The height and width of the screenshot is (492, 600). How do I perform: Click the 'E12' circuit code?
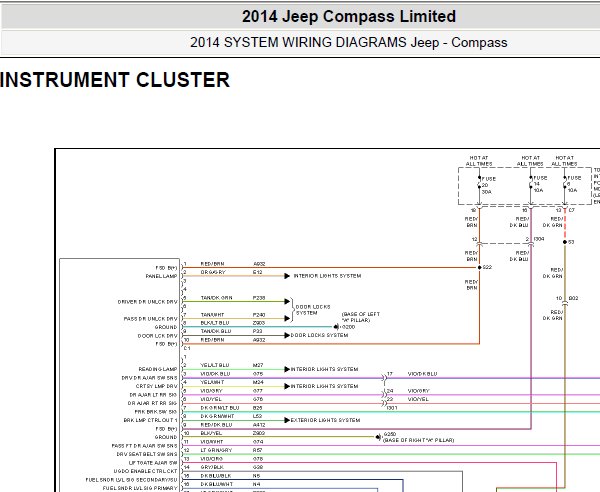click(x=258, y=272)
